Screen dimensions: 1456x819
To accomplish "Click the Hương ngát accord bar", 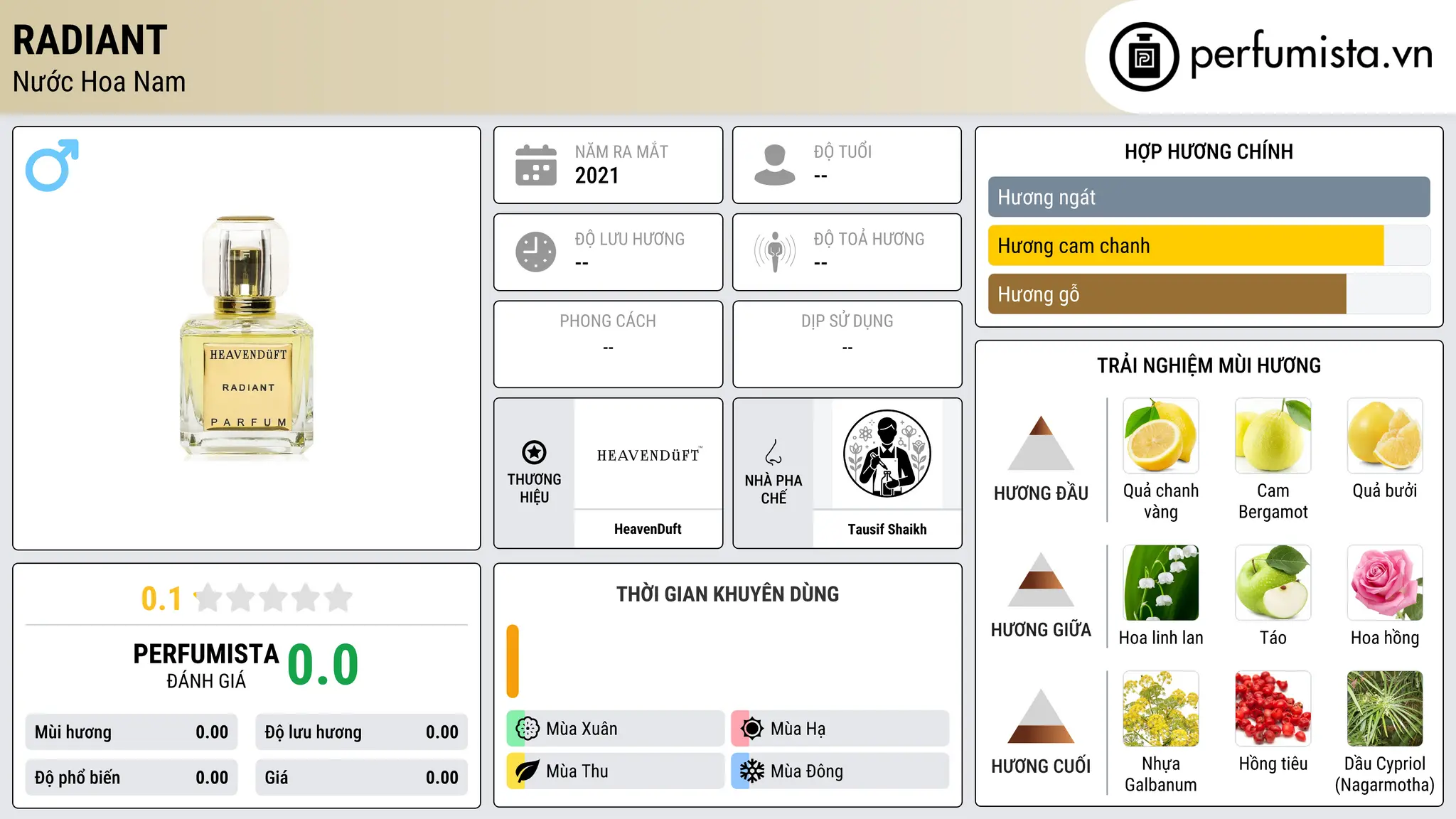I will point(1209,197).
